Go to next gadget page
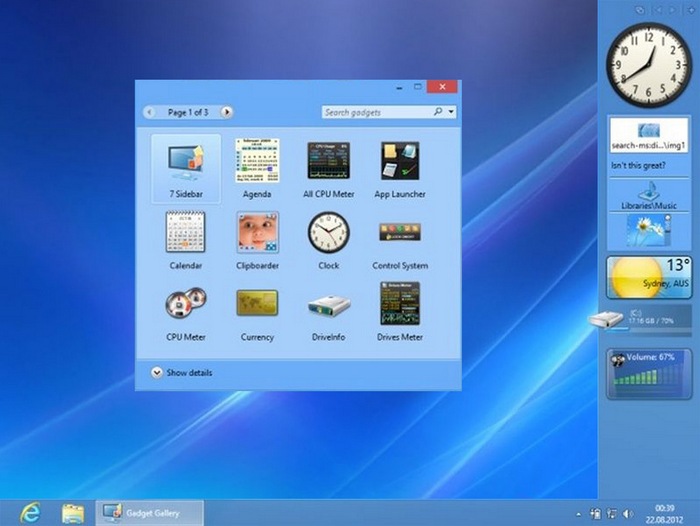This screenshot has width=700, height=526. coord(227,112)
